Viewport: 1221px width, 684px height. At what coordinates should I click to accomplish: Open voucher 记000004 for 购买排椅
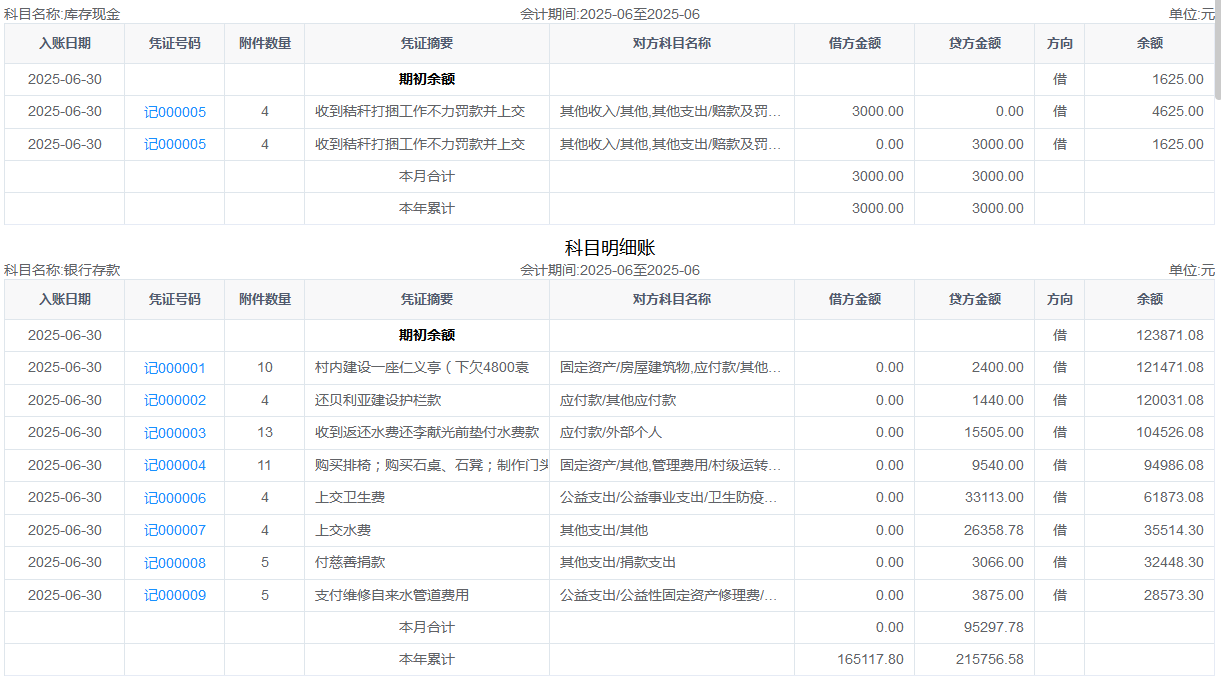[174, 465]
